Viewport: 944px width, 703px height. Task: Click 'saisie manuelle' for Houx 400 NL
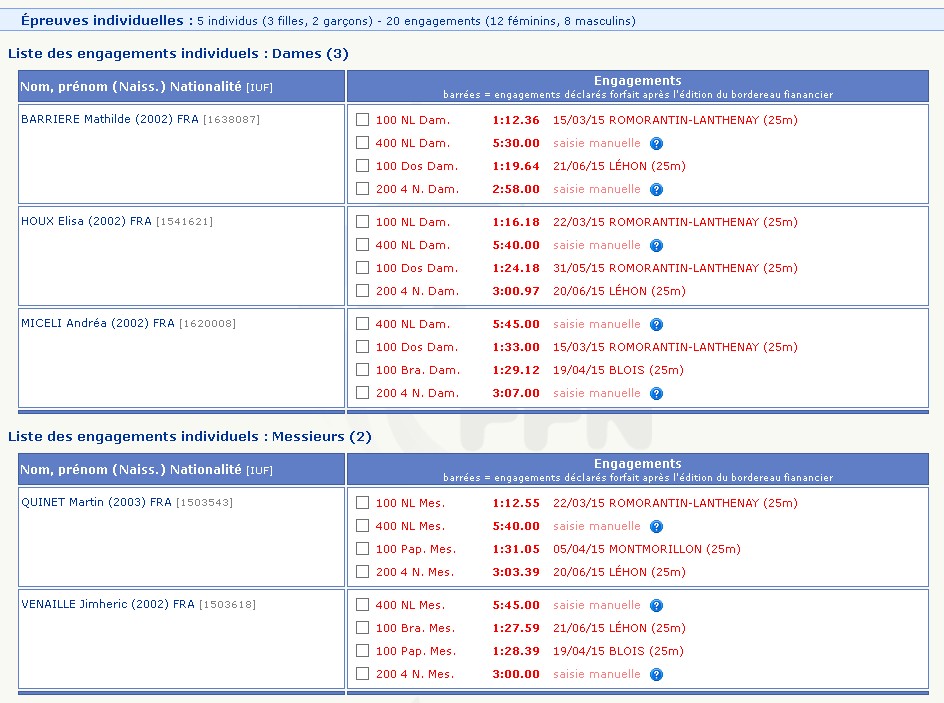597,245
